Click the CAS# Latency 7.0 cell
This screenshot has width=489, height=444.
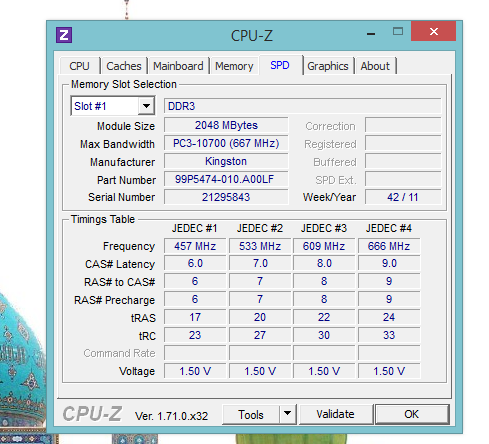tap(260, 263)
